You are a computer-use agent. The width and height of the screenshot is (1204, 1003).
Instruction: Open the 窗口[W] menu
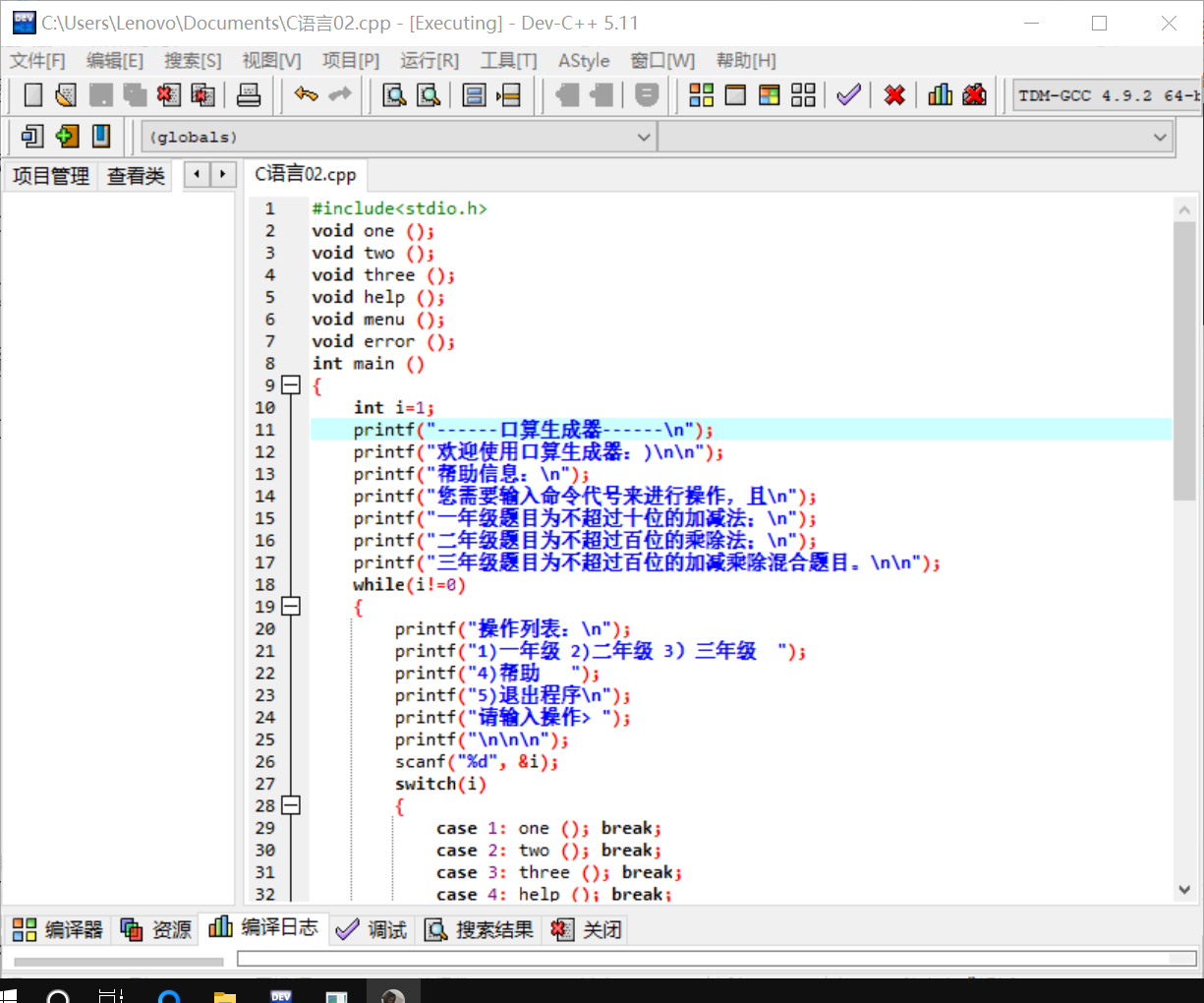point(662,61)
